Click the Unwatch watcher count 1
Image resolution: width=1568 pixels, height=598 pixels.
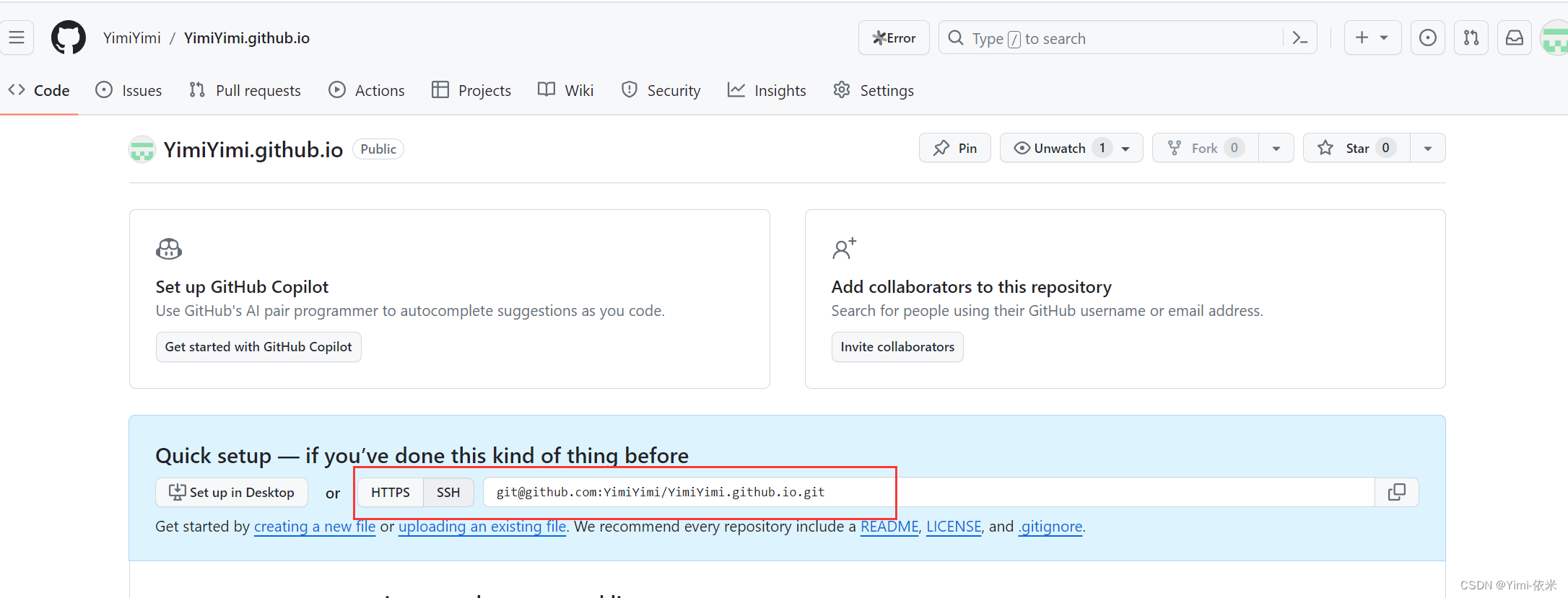coord(1102,148)
